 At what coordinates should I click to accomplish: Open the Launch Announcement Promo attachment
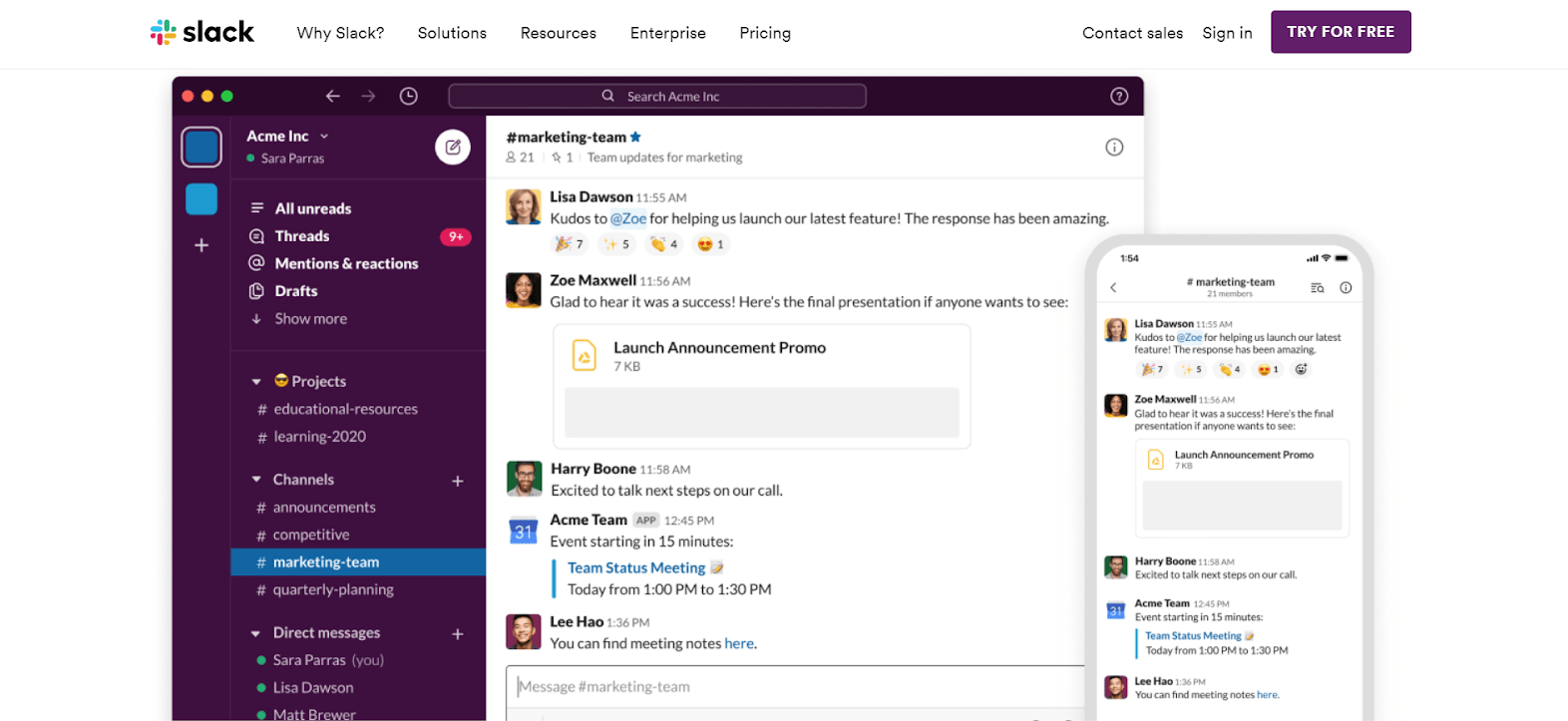pos(761,387)
